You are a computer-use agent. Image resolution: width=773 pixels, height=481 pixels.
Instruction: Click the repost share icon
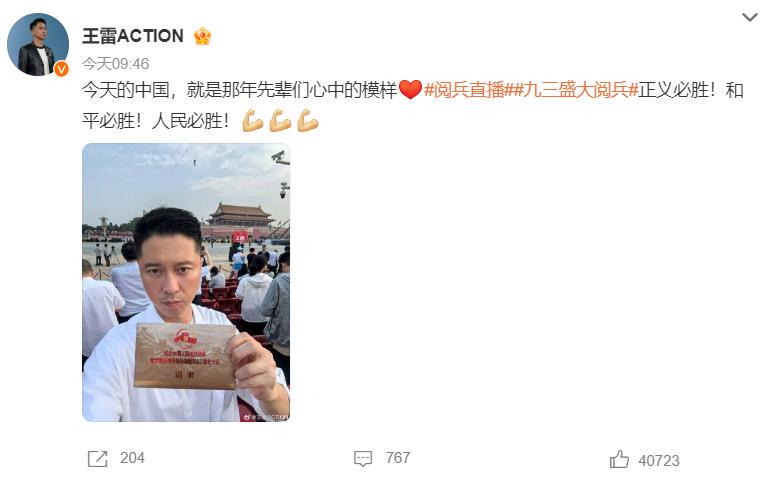tap(97, 458)
